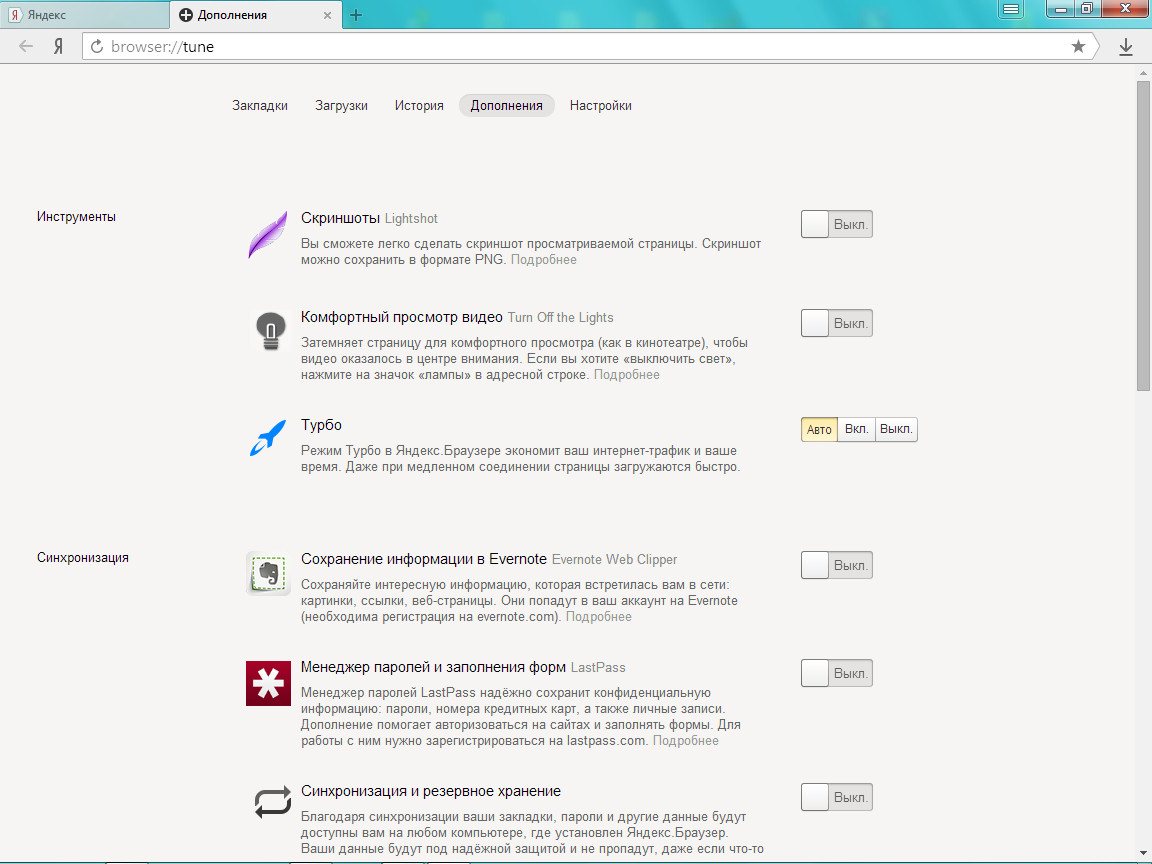Viewport: 1152px width, 864px height.
Task: Reload the page with the refresh icon
Action: 96,47
